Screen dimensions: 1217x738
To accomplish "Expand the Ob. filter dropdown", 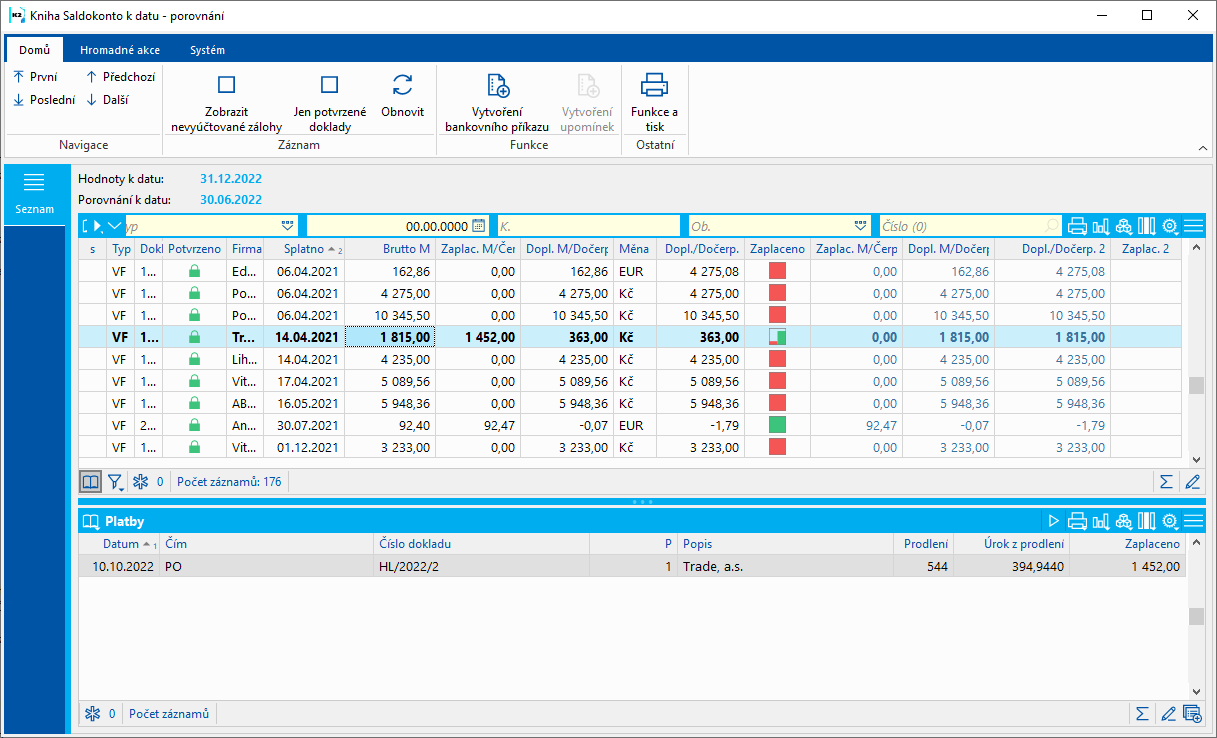I will point(860,226).
